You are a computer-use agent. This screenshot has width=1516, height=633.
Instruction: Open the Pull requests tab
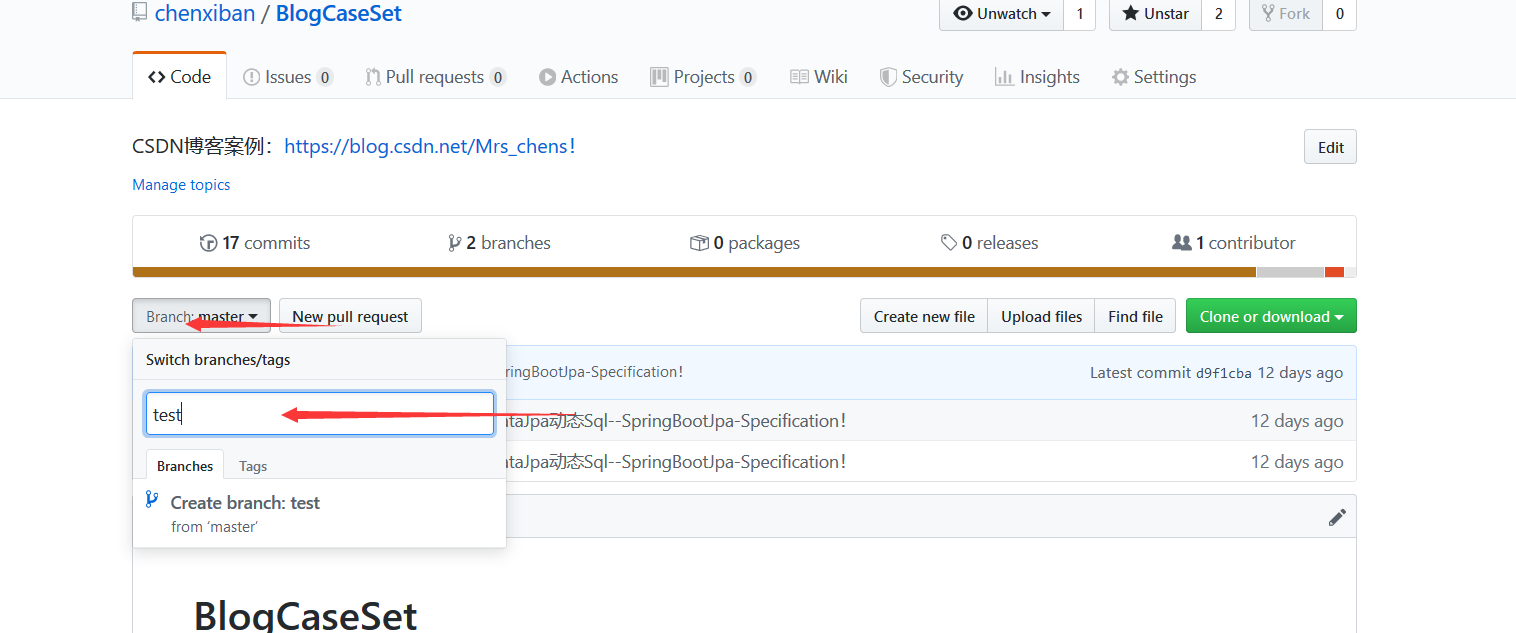(435, 77)
